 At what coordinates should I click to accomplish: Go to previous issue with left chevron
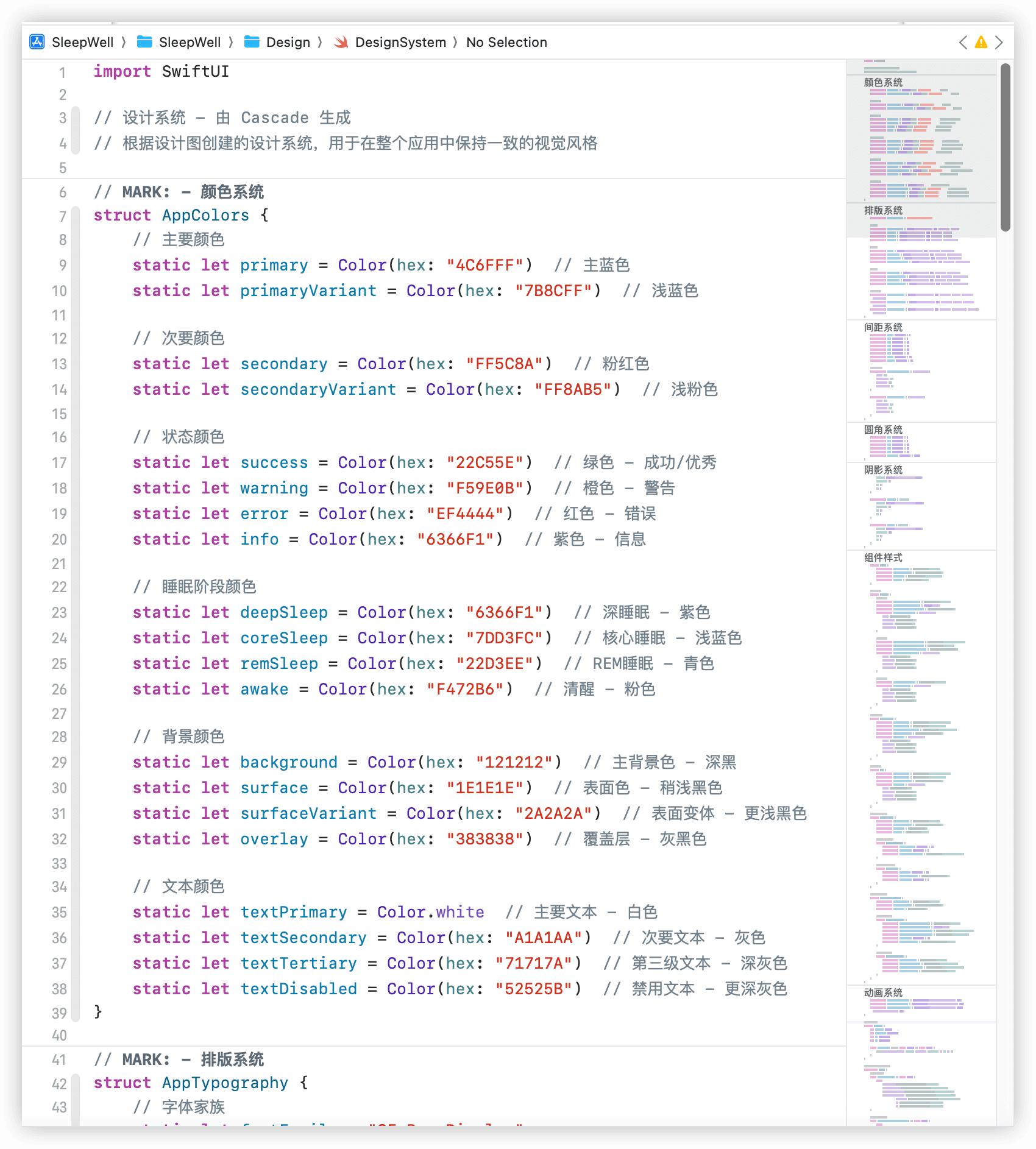[x=963, y=42]
